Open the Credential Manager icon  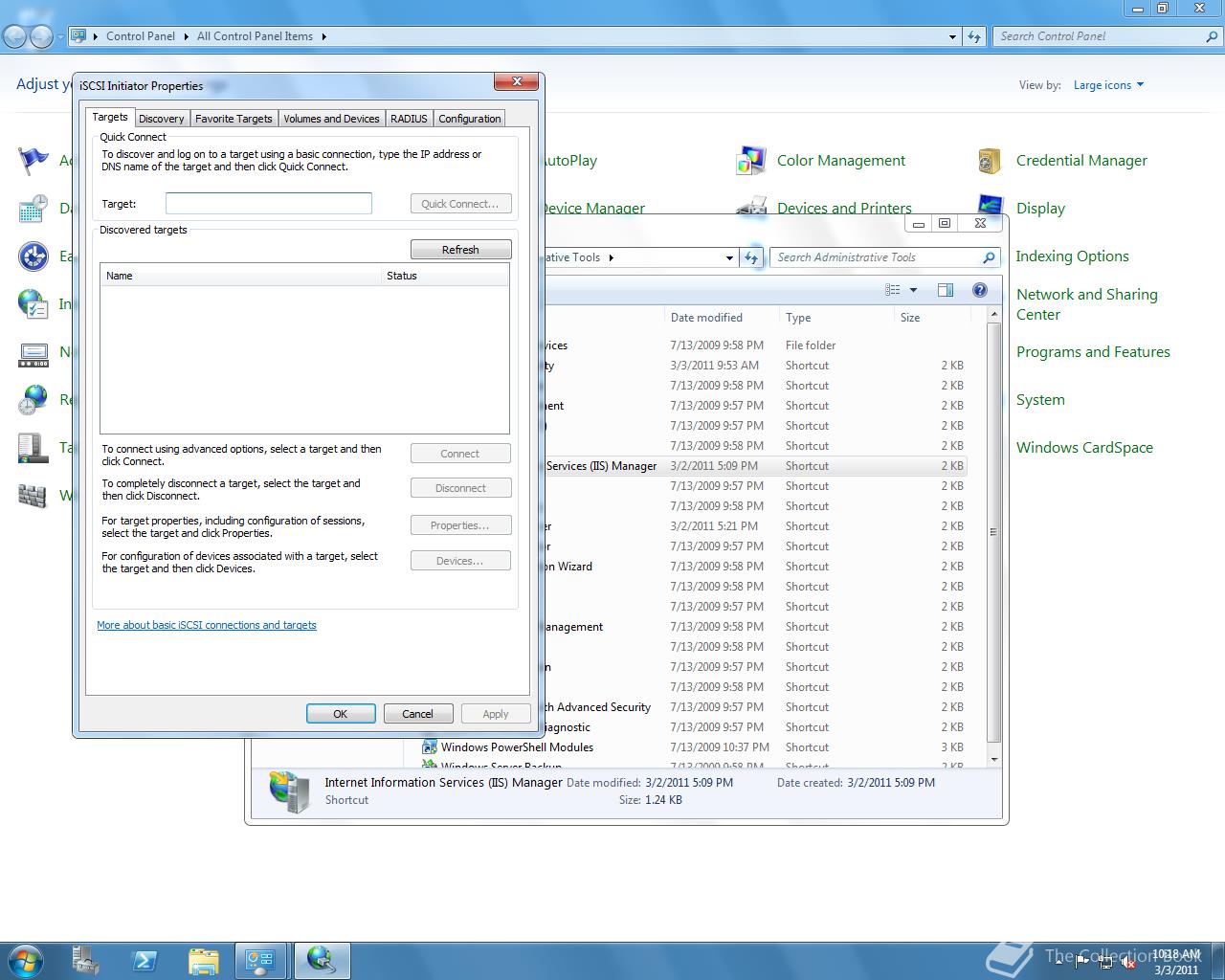990,161
